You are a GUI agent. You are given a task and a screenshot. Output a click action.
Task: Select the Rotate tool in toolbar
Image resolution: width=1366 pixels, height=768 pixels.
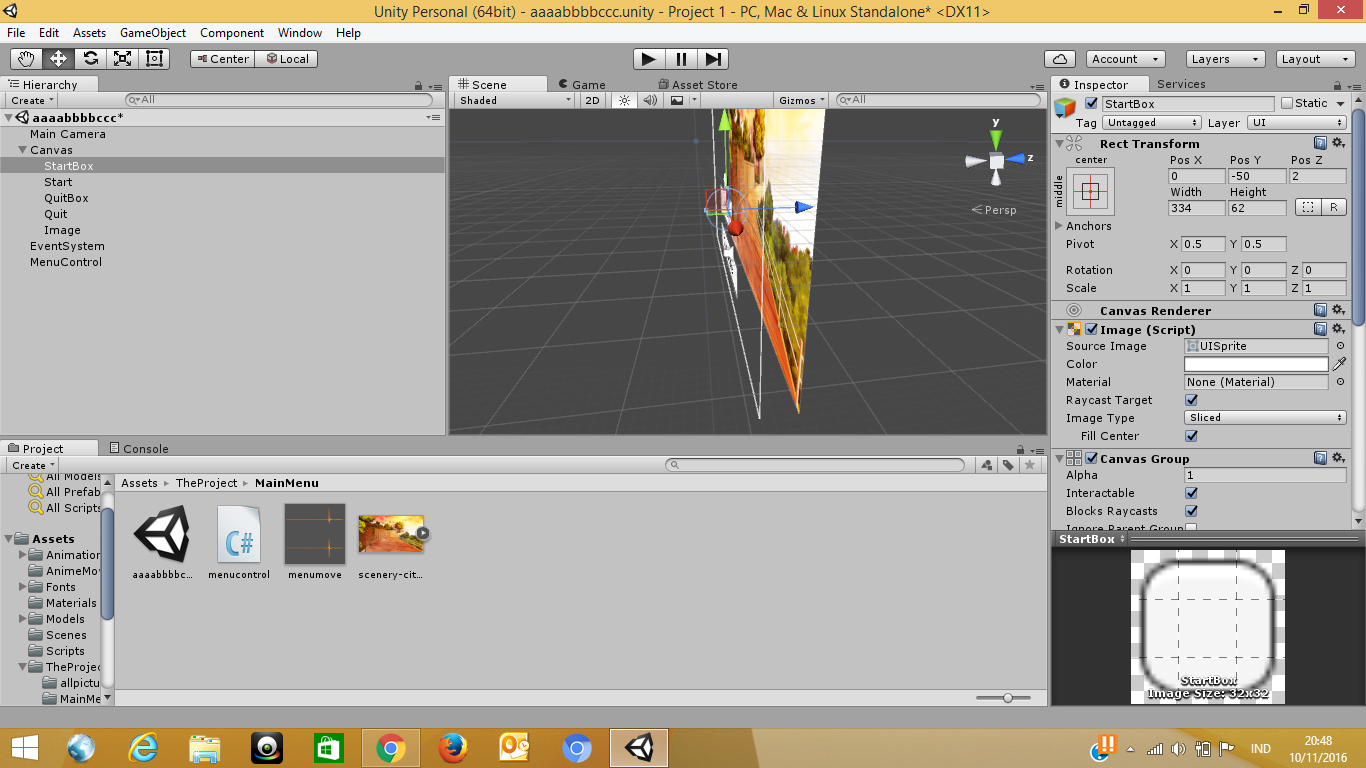click(x=91, y=59)
